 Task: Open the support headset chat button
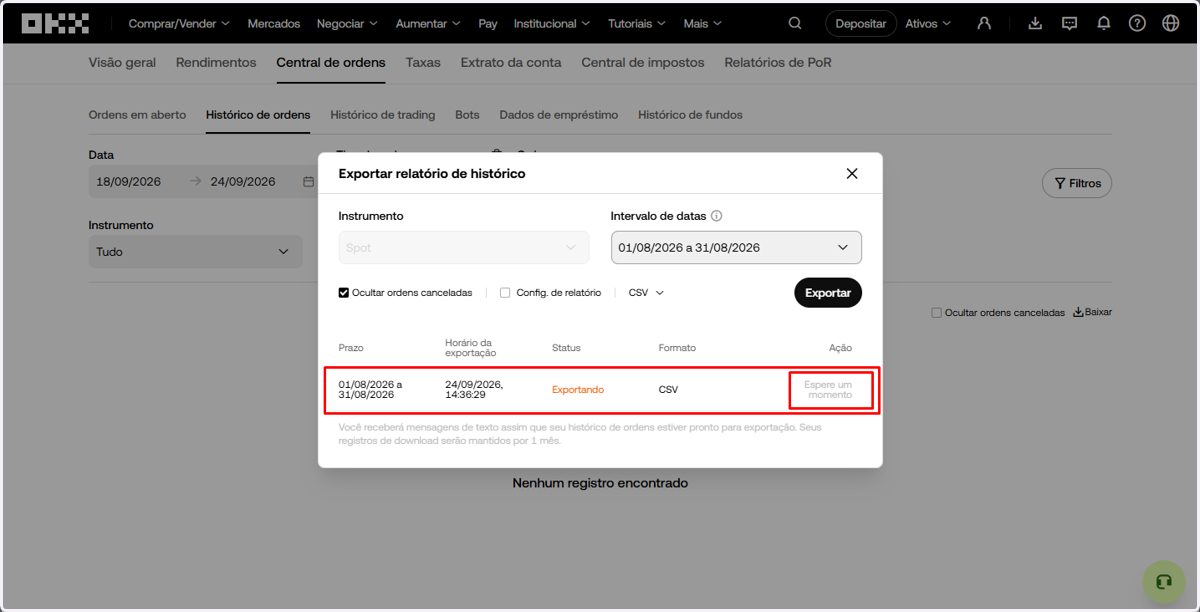coord(1163,582)
